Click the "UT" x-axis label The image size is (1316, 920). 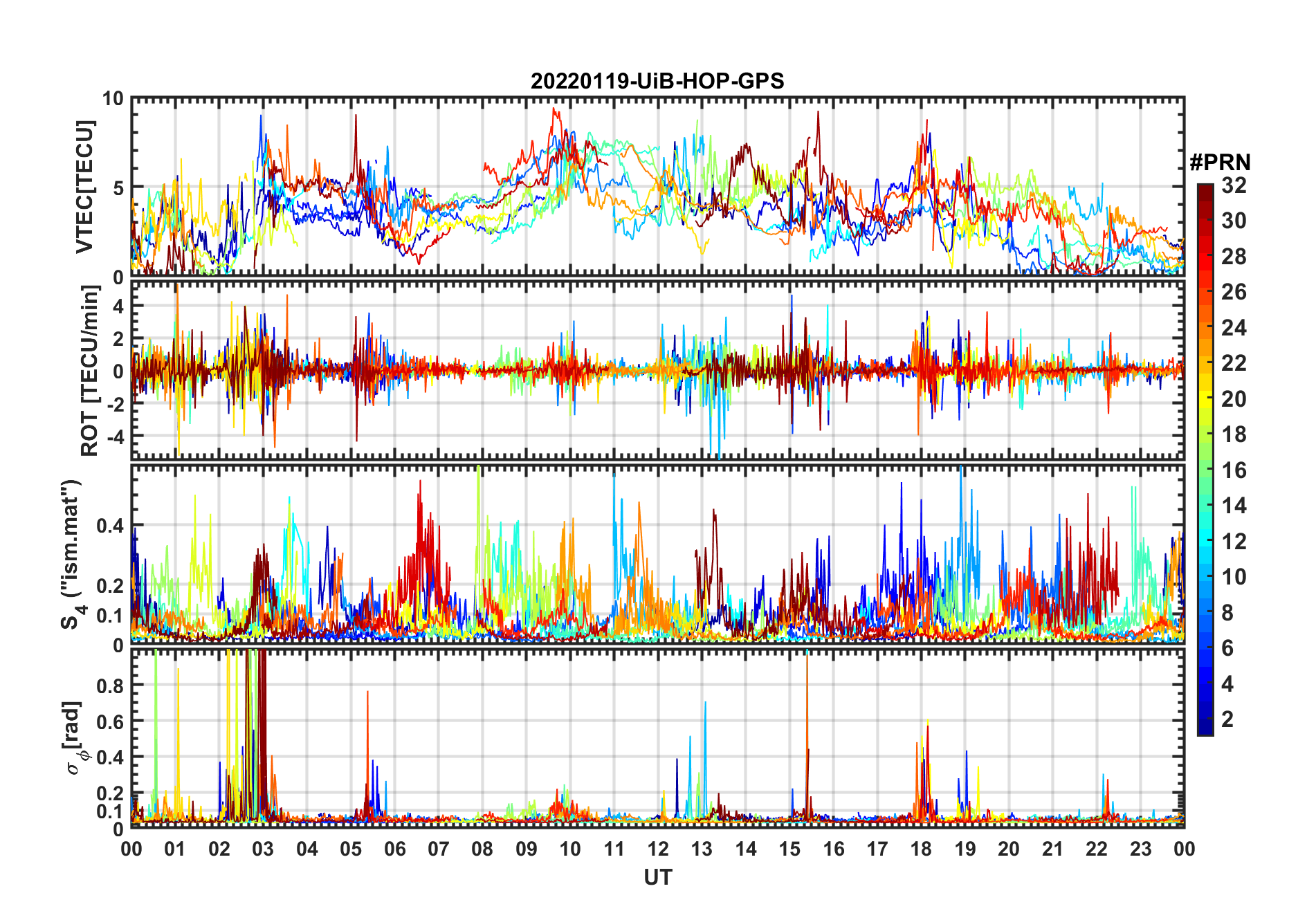click(658, 877)
